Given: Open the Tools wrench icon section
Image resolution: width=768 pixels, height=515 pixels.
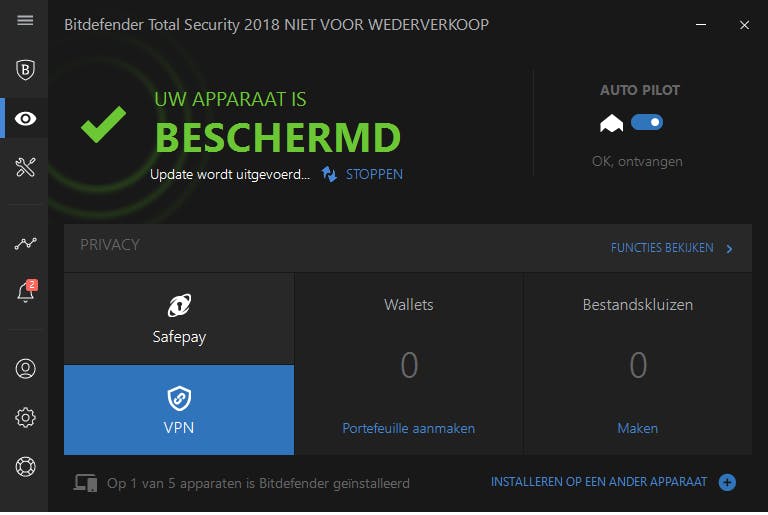Looking at the screenshot, I should tap(25, 167).
